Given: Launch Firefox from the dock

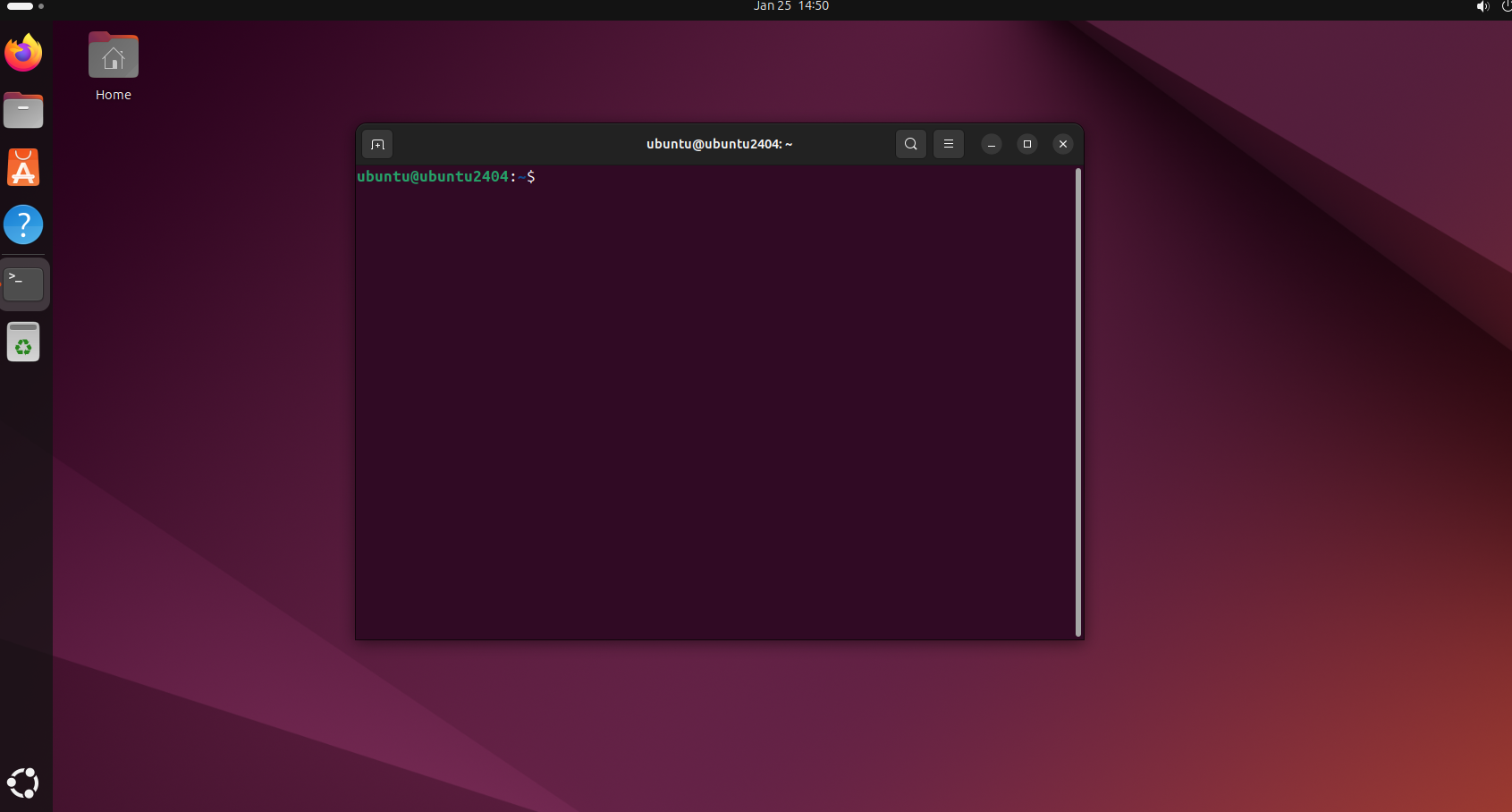Looking at the screenshot, I should click(23, 54).
